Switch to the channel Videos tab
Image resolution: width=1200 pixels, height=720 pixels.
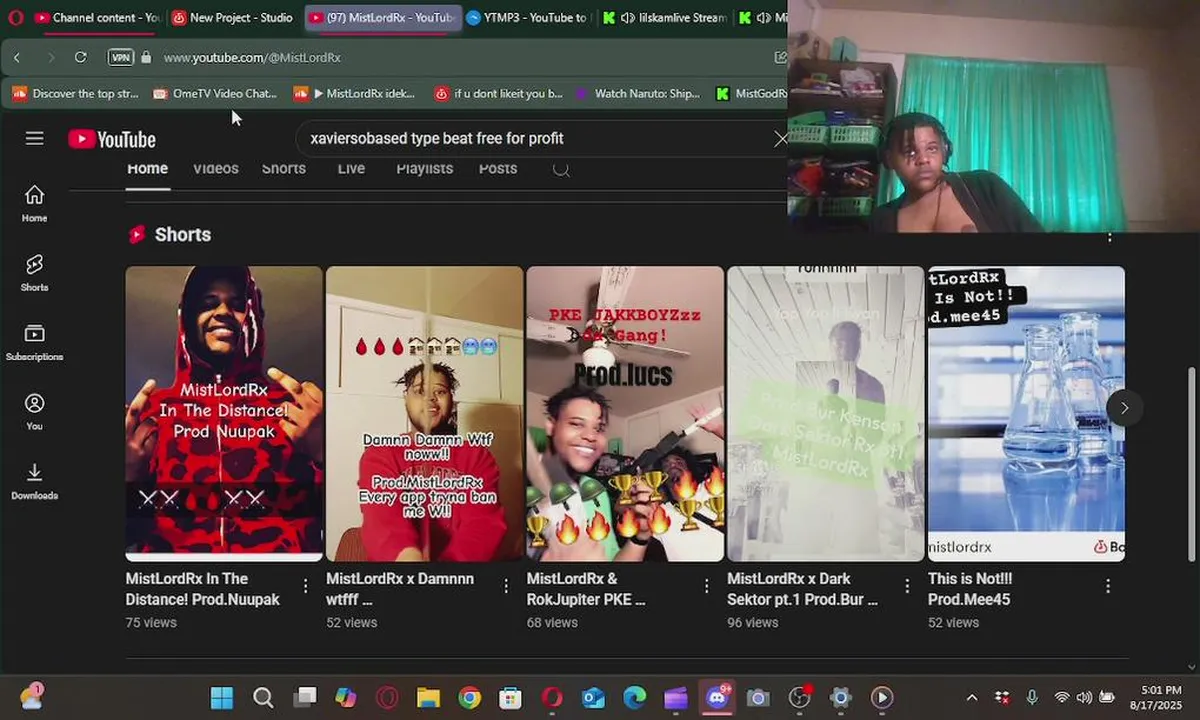coord(216,168)
